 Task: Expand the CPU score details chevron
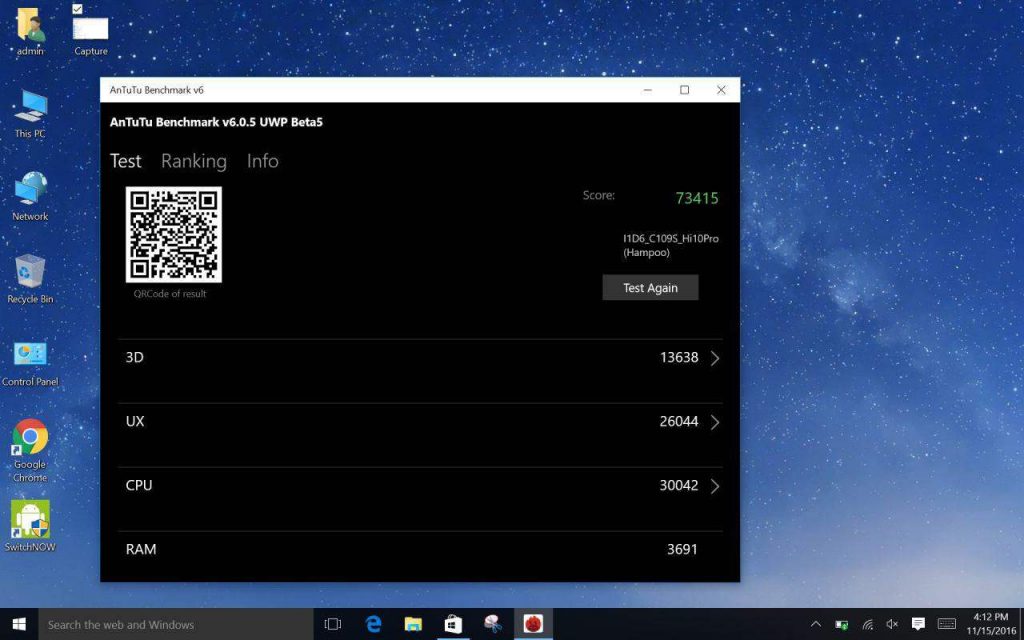click(x=715, y=486)
